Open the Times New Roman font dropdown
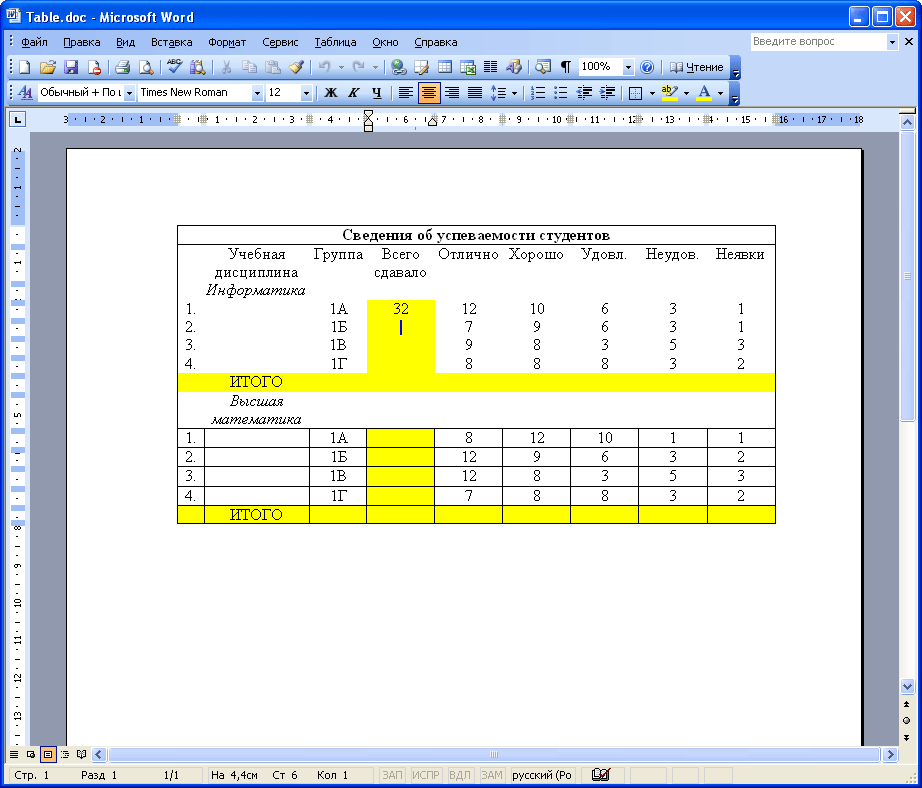The height and width of the screenshot is (788, 922). point(257,93)
